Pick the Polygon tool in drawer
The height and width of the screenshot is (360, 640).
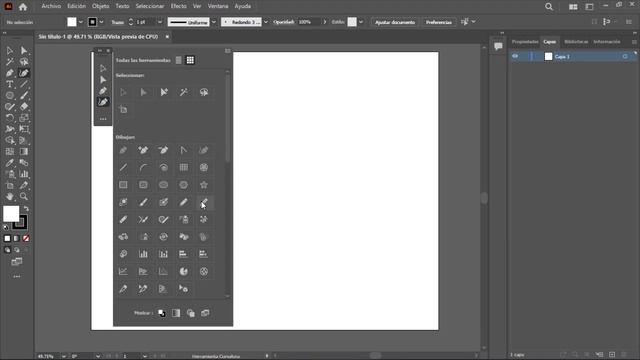tap(184, 185)
